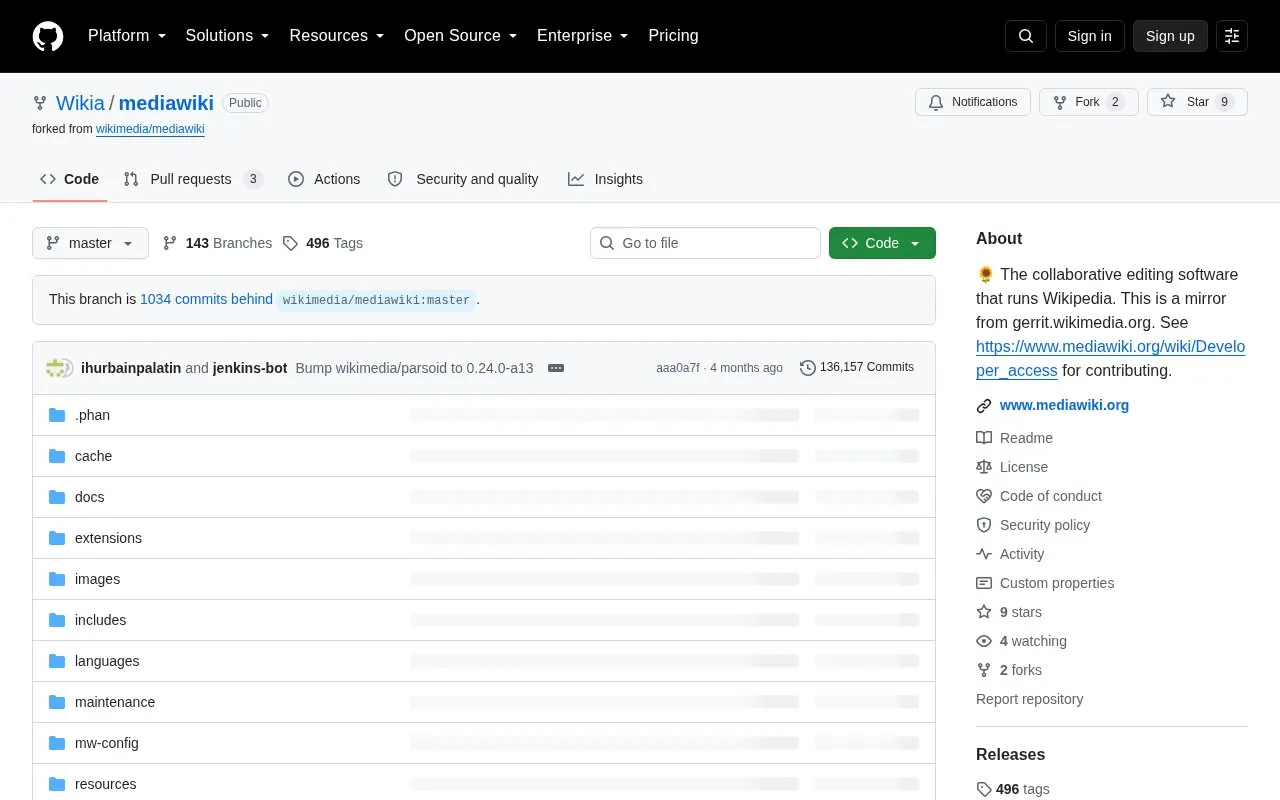Click the Sign in button

(x=1089, y=36)
